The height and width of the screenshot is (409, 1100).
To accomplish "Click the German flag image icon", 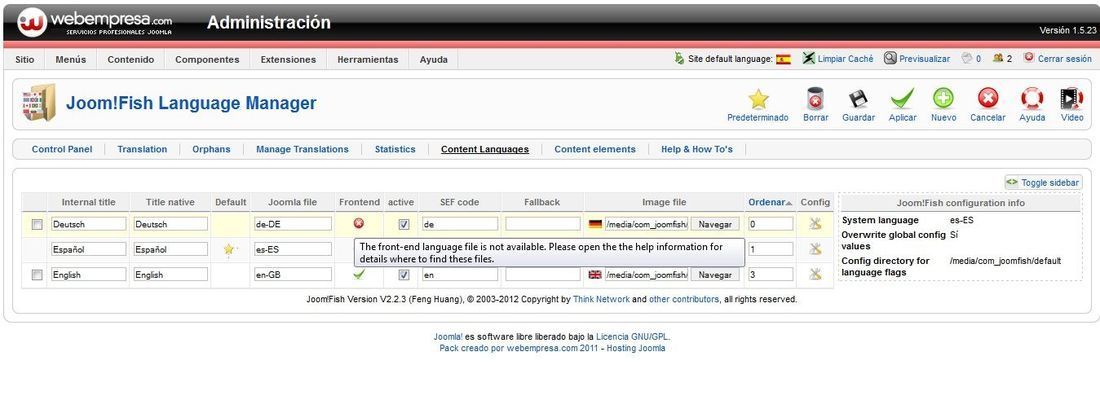I will pos(595,224).
